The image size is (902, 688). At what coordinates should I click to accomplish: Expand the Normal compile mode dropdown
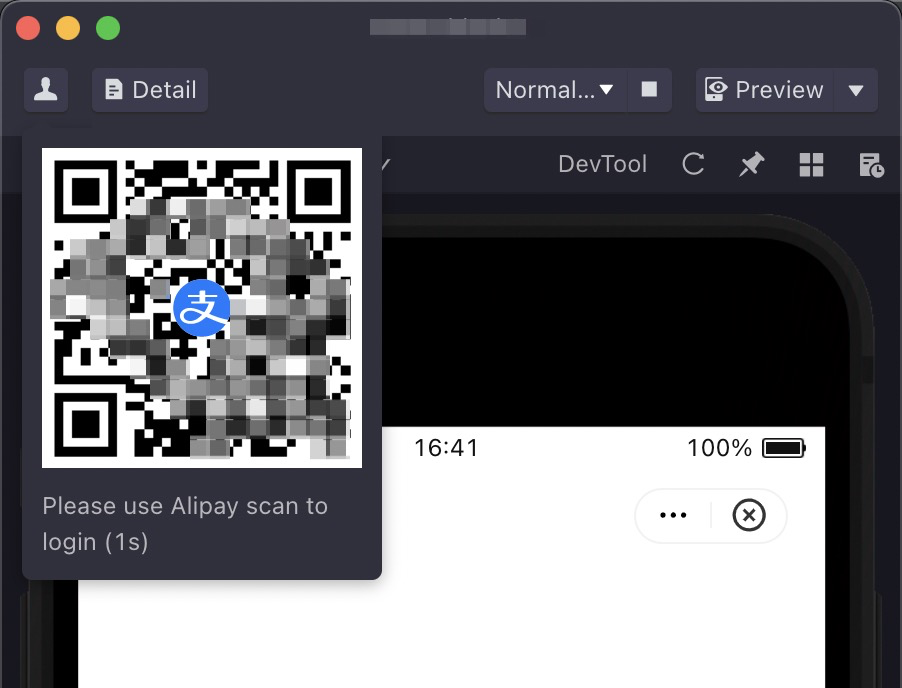click(555, 90)
